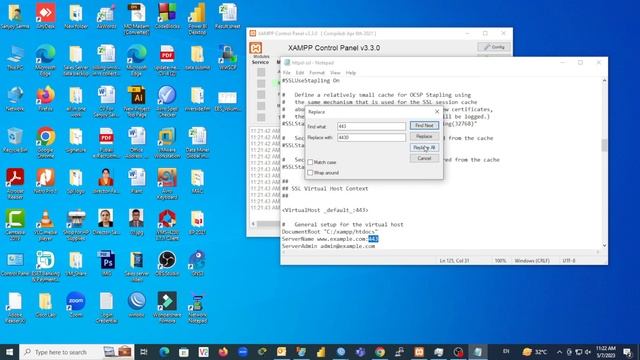
Task: Open the WinSCP desktop shortcut
Action: point(227,57)
